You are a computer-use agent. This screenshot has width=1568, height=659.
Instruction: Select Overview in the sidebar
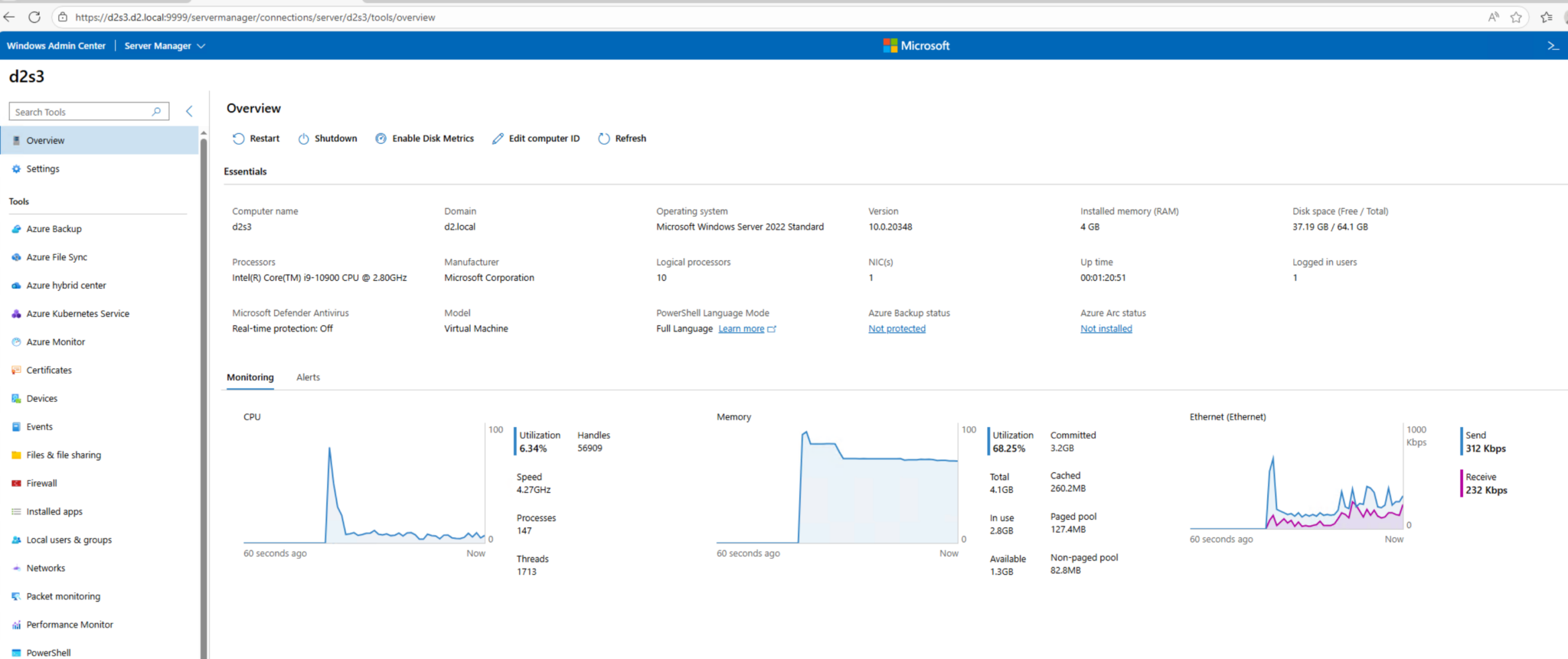100,141
